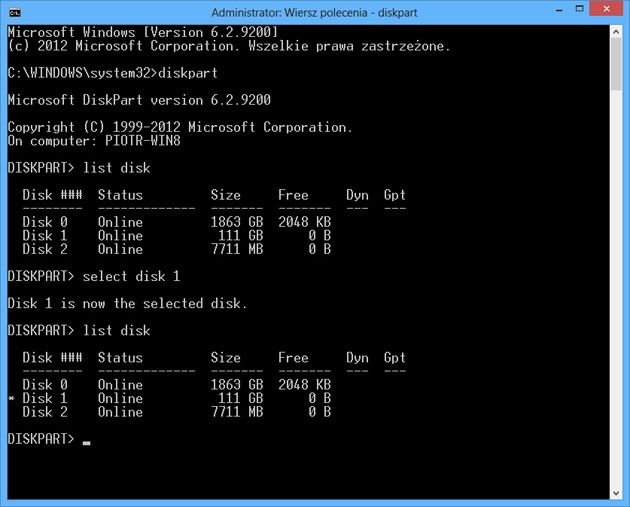The image size is (630, 507).
Task: Click 'Disk 1 is now the selected disk.' message
Action: click(127, 303)
